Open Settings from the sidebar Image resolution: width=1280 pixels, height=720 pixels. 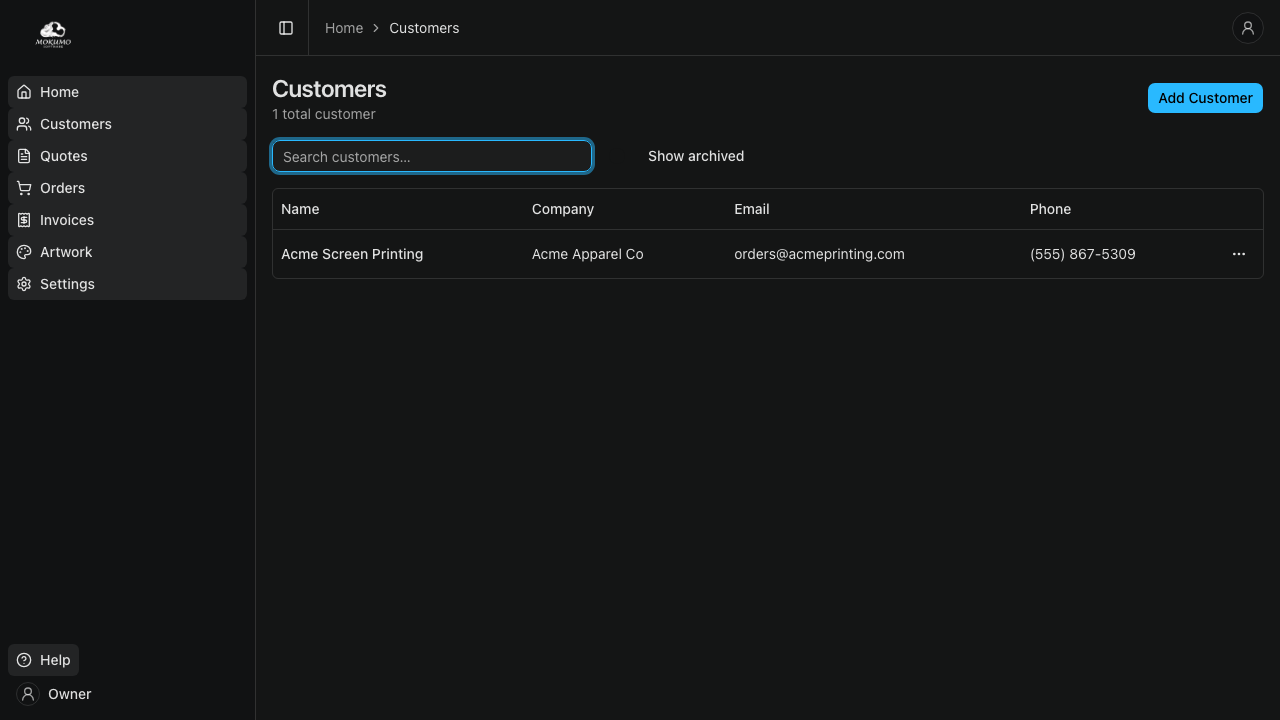(67, 284)
